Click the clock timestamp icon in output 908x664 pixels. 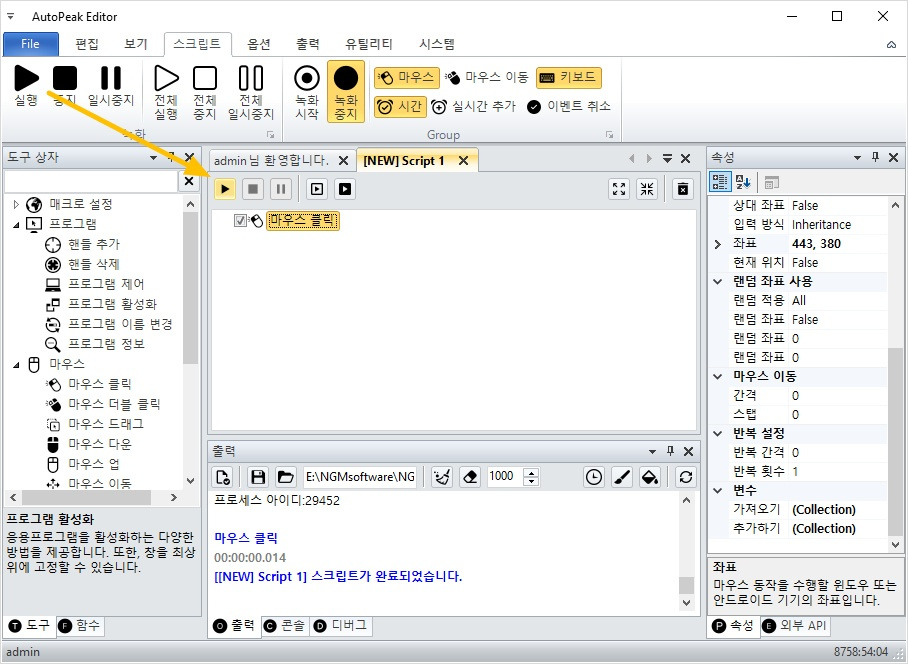pyautogui.click(x=594, y=477)
